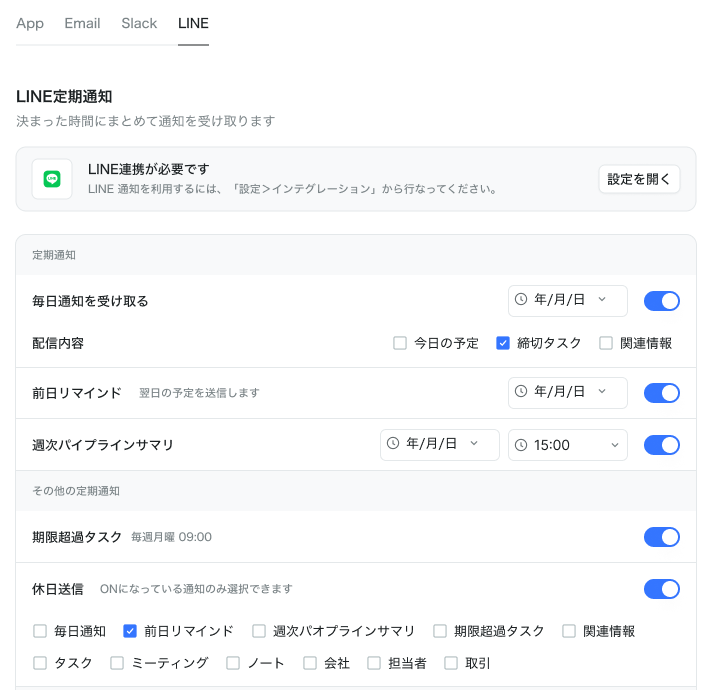Check the タスク checkbox
710x690 pixels.
coord(40,663)
